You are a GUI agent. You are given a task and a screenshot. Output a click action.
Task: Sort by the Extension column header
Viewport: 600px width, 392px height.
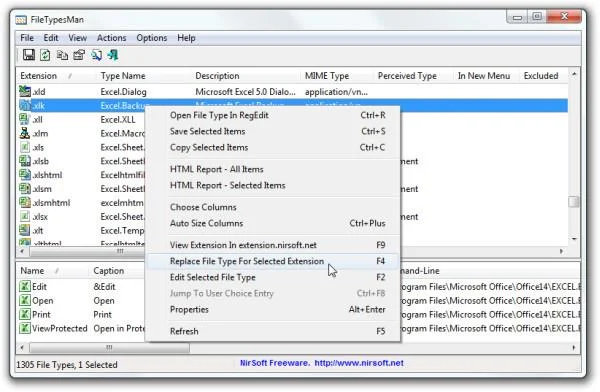[x=56, y=76]
